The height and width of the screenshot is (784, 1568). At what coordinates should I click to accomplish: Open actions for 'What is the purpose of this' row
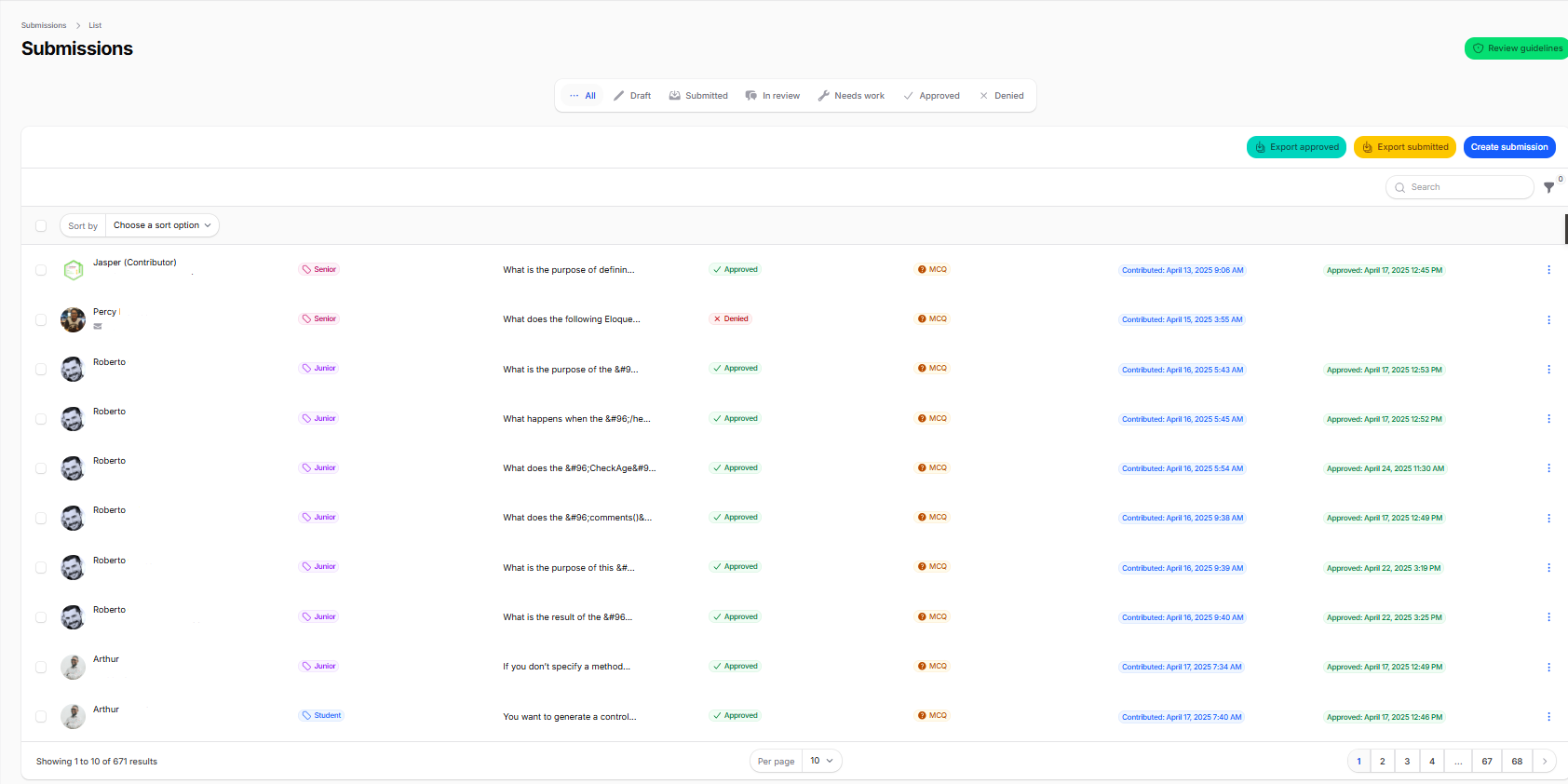tap(1548, 568)
